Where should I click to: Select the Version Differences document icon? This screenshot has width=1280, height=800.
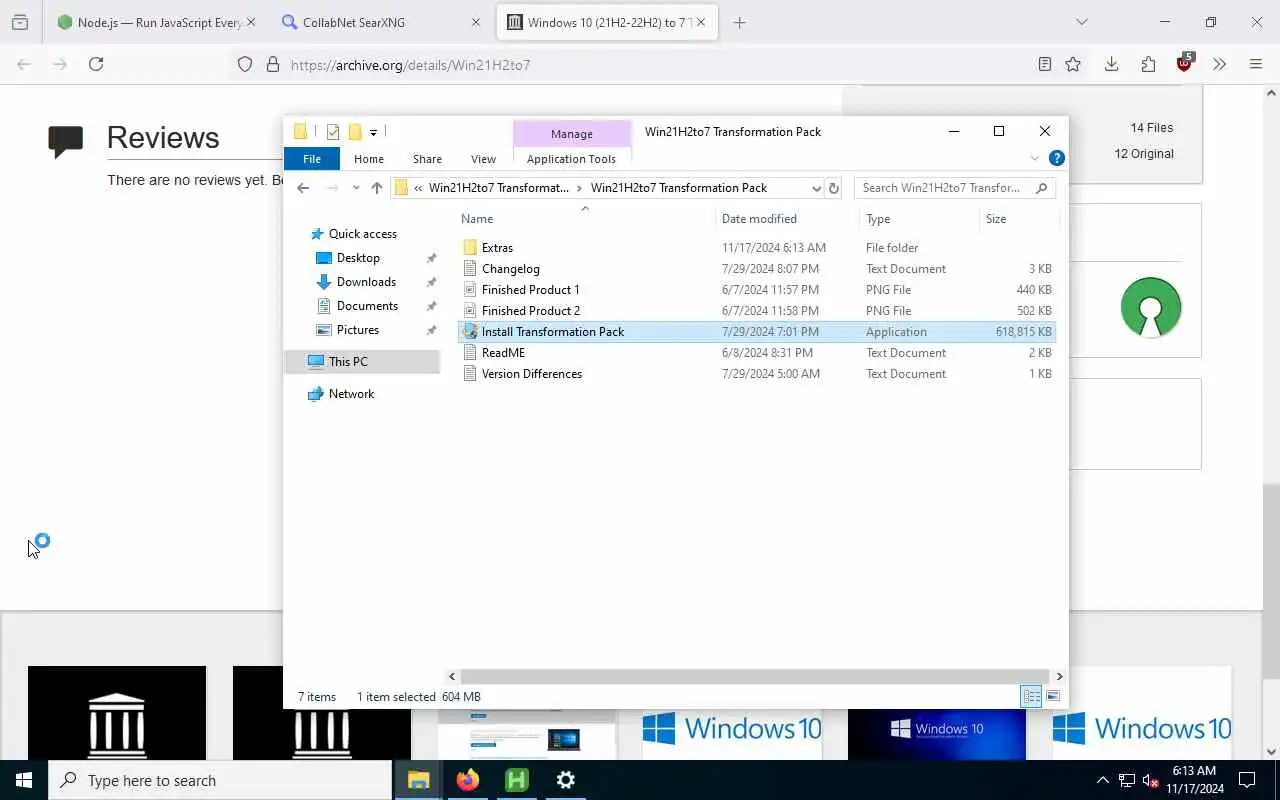tap(470, 374)
